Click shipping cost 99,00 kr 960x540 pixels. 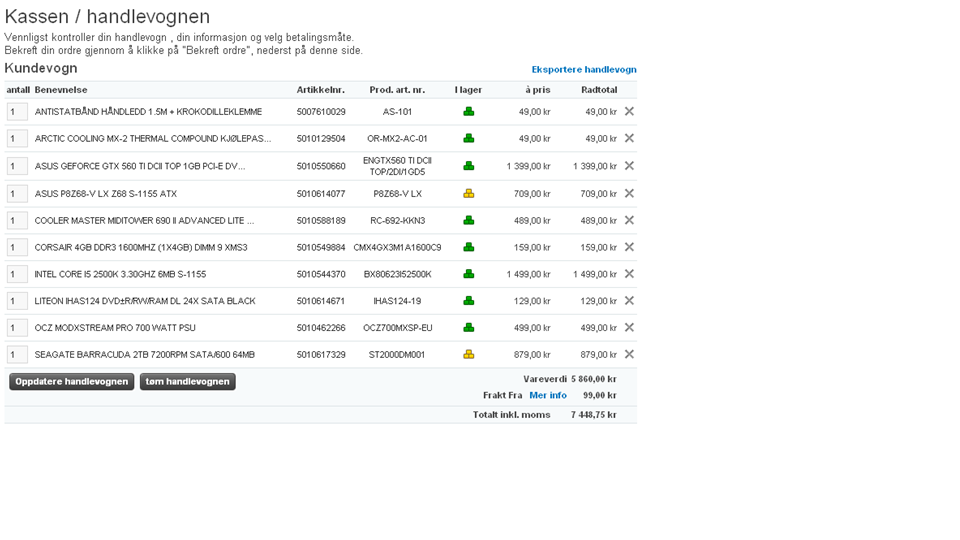click(x=599, y=396)
